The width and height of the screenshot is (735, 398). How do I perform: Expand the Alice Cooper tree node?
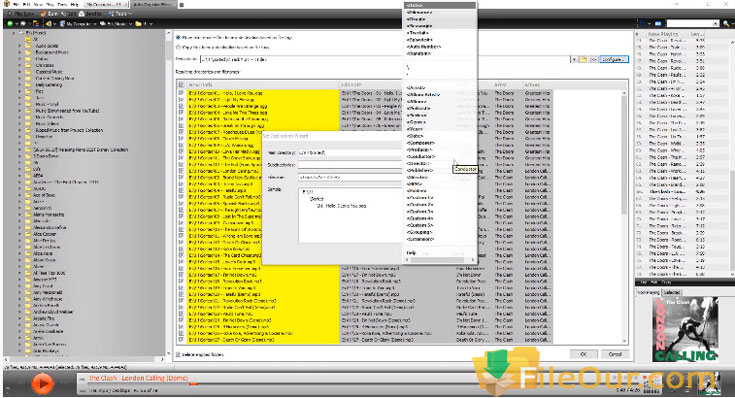coord(20,234)
